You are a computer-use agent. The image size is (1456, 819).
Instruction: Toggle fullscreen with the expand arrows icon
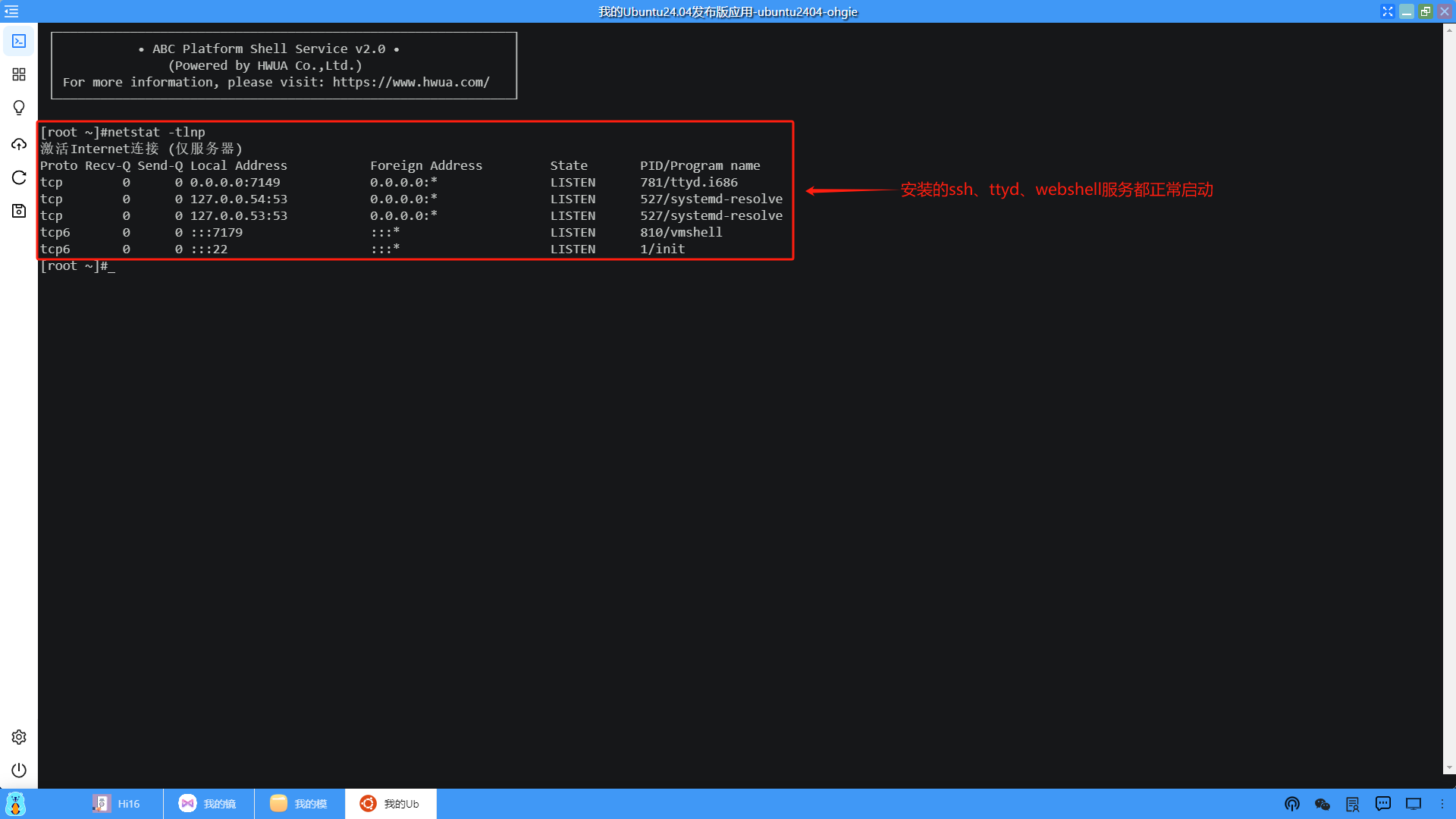1388,11
